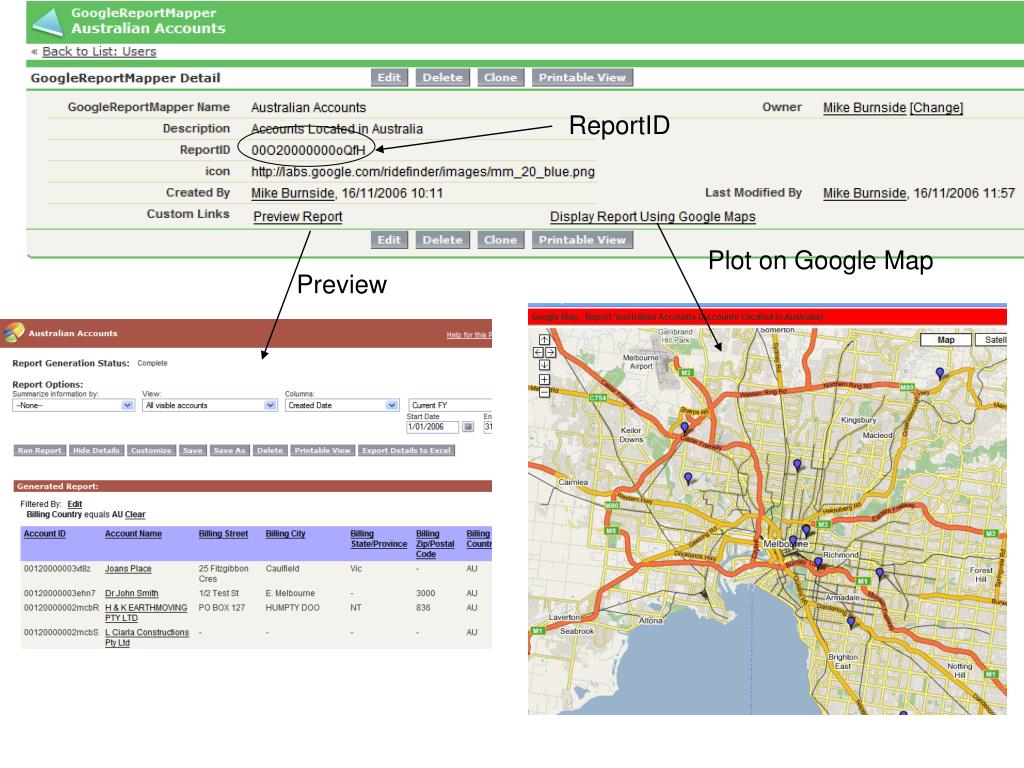Click the PO BOX 127 billing street cell
Viewport: 1024px width, 768px height.
pyautogui.click(x=222, y=608)
